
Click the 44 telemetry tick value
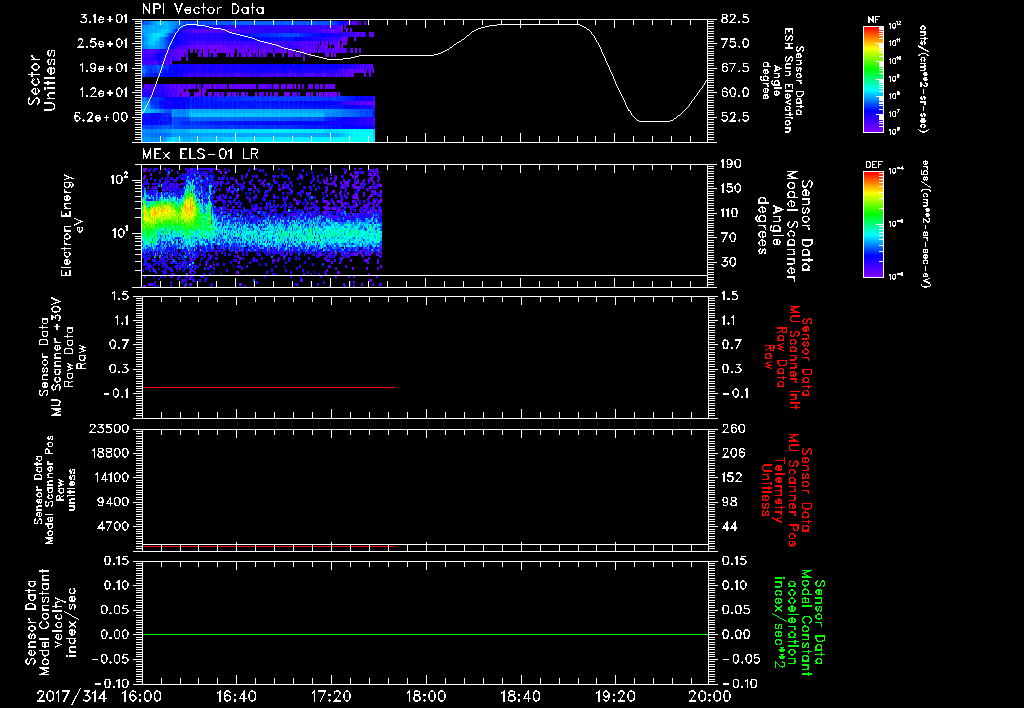729,526
